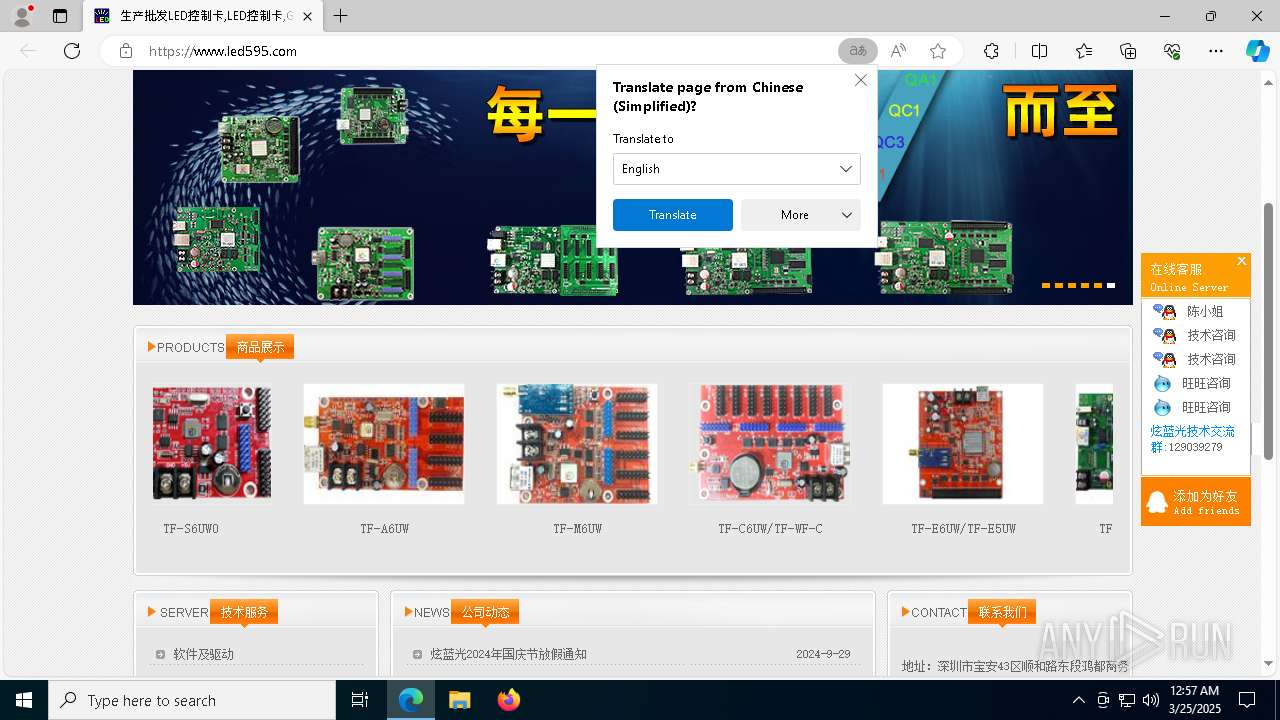The image size is (1280, 720).
Task: Select the 公司动态 news tab
Action: (x=485, y=612)
